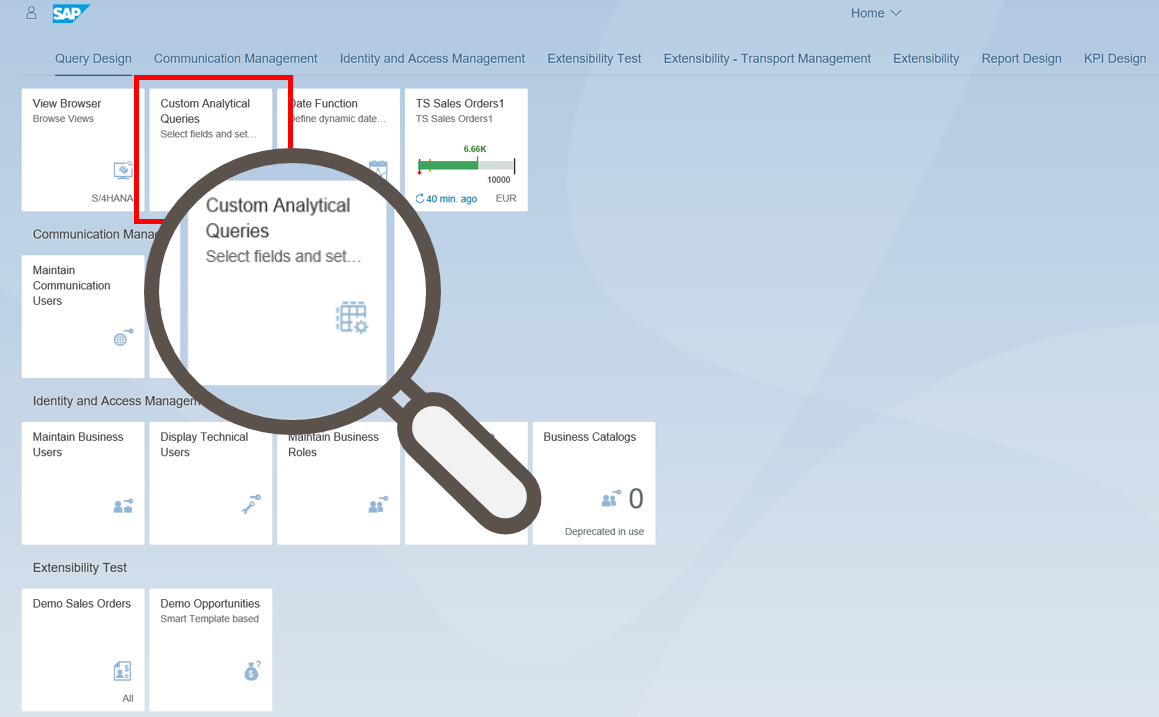Click the wrench icon on Display Technical Users
Image resolution: width=1159 pixels, height=717 pixels.
(251, 504)
